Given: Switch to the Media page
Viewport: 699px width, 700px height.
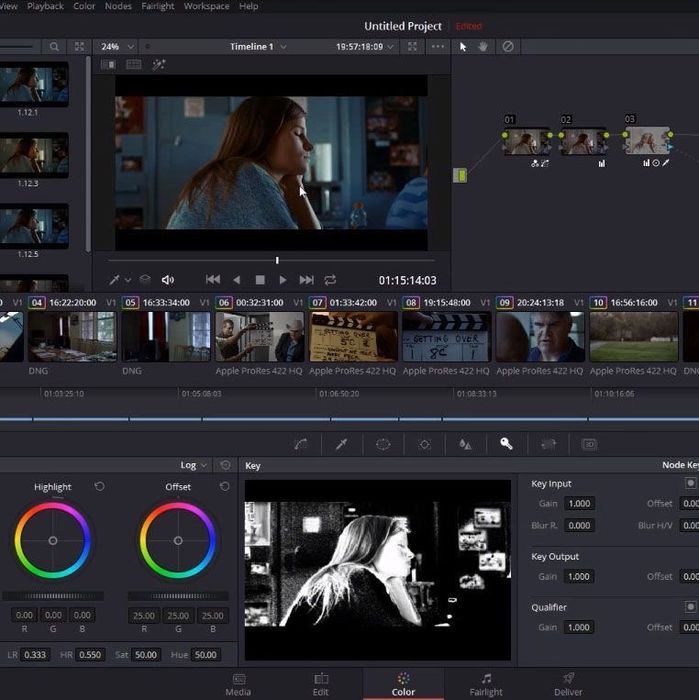Looking at the screenshot, I should tap(238, 685).
